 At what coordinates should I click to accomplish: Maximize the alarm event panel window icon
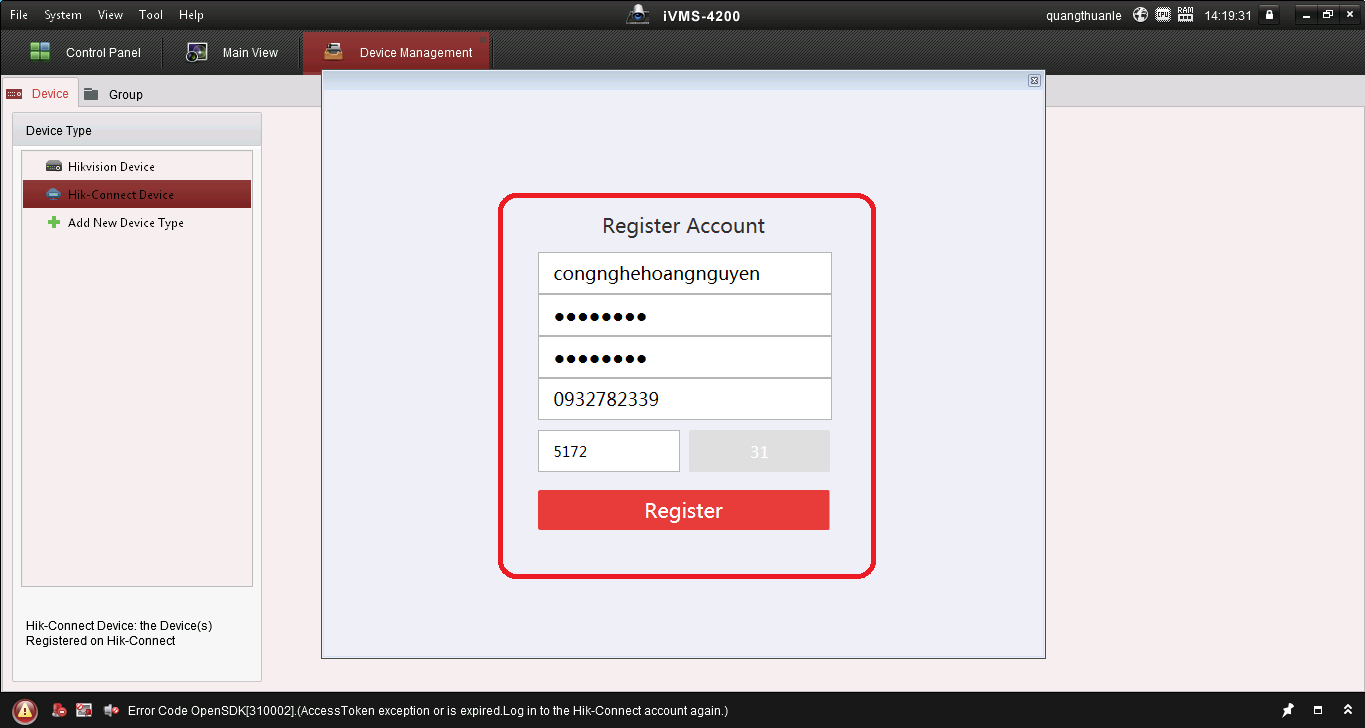point(1318,710)
